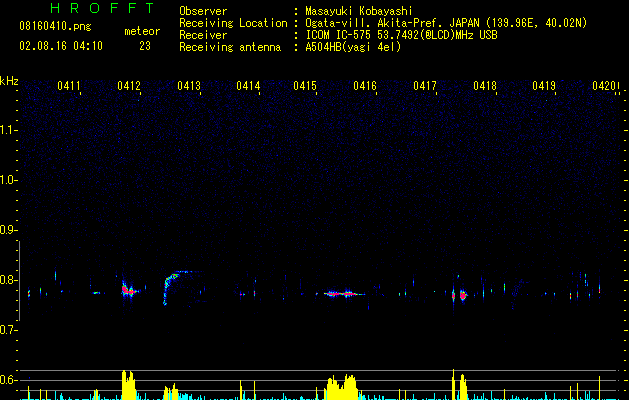Click the HROFFT title text

[x=102, y=8]
